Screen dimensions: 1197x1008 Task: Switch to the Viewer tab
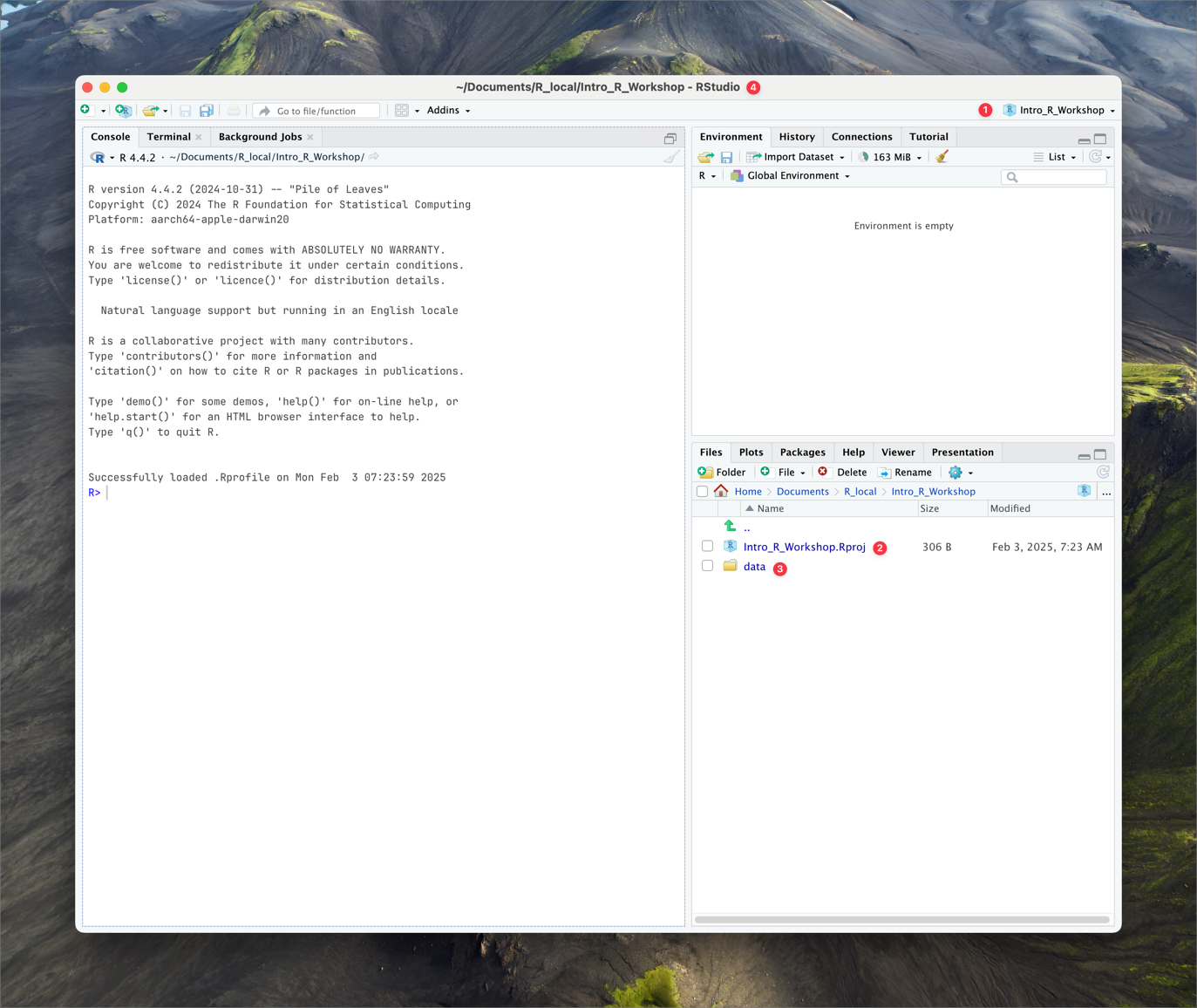(x=898, y=453)
